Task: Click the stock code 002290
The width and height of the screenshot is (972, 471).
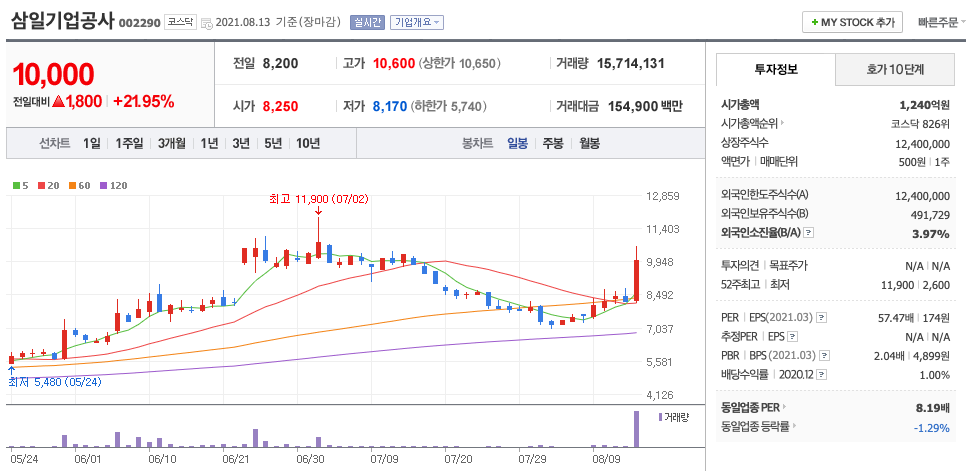Action: pos(139,24)
